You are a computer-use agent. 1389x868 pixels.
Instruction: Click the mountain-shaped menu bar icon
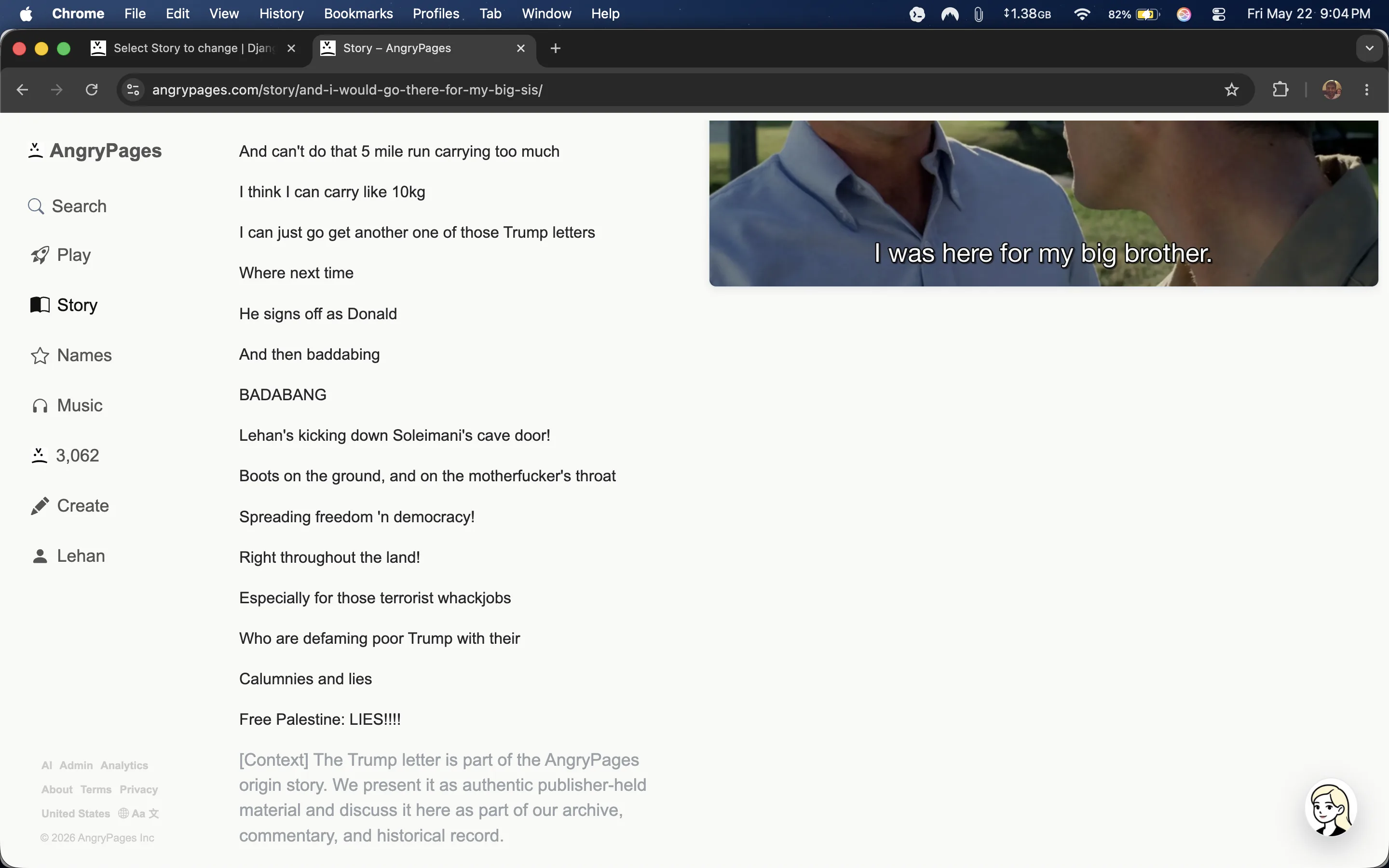(x=950, y=14)
